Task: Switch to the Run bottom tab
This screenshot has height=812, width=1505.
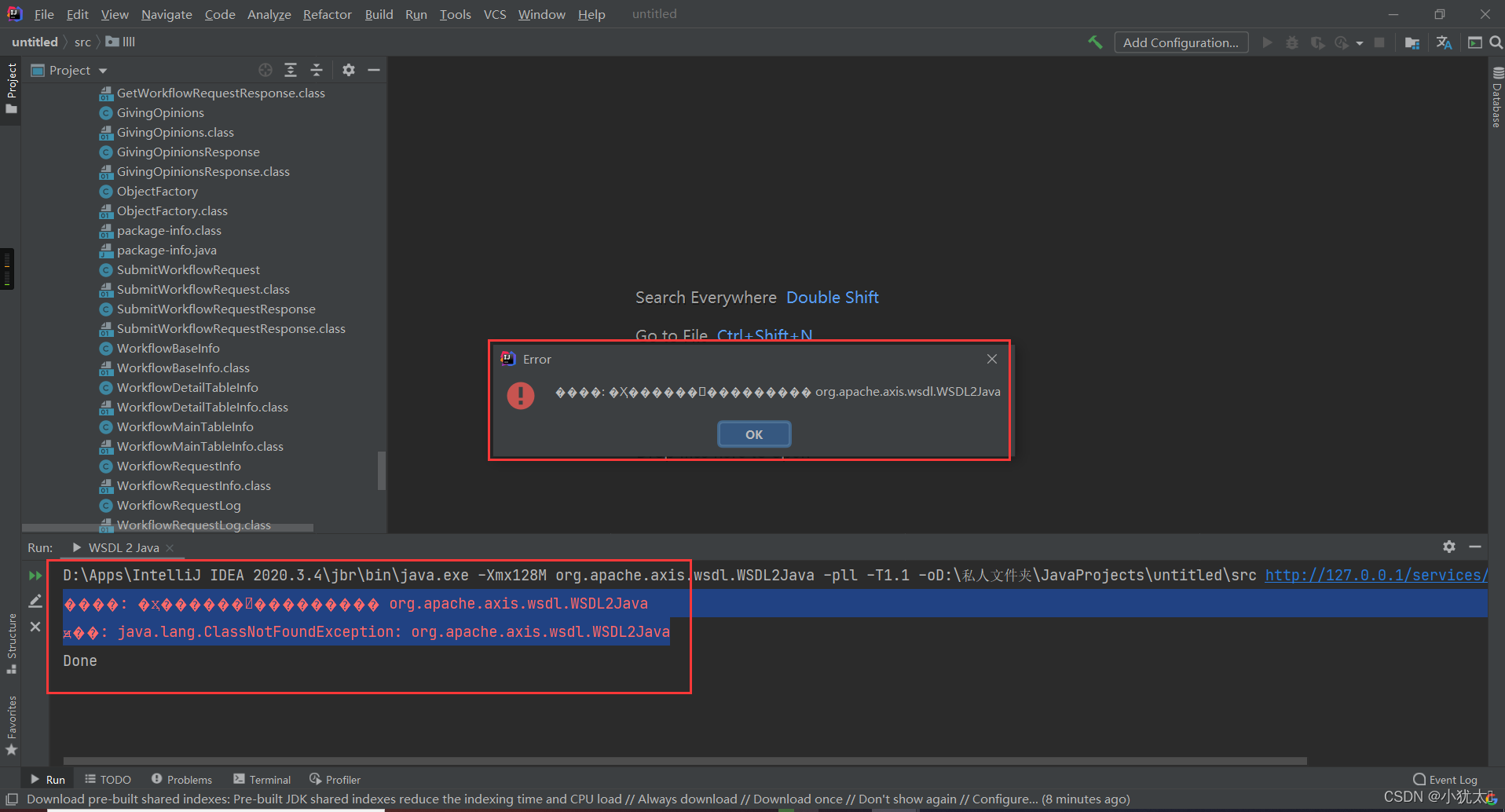Action: pos(48,779)
